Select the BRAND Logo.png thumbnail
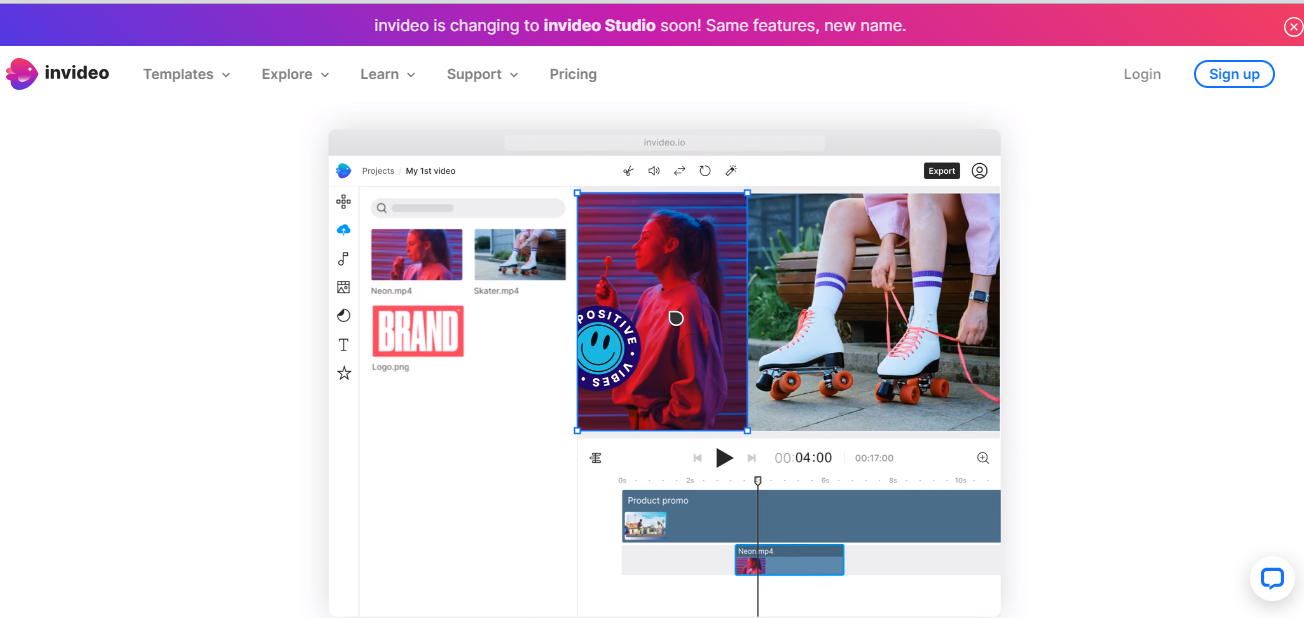The width and height of the screenshot is (1304, 618). tap(418, 331)
